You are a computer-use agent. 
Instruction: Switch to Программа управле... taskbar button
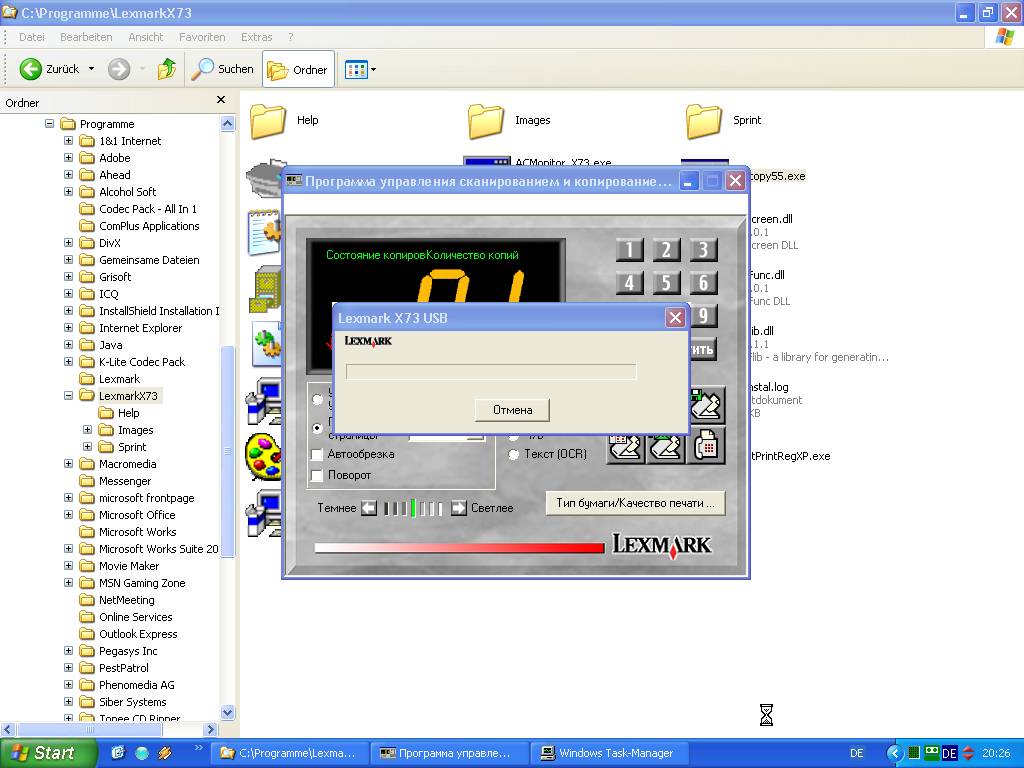coord(448,753)
